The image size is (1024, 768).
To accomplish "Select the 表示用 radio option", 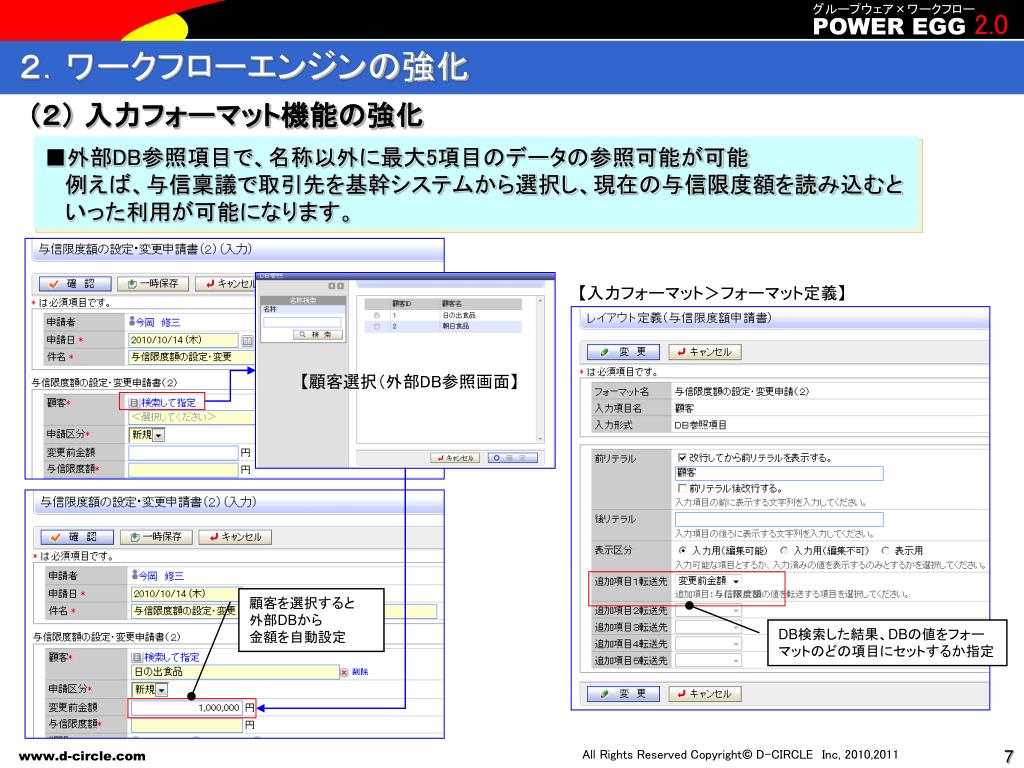I will point(885,551).
